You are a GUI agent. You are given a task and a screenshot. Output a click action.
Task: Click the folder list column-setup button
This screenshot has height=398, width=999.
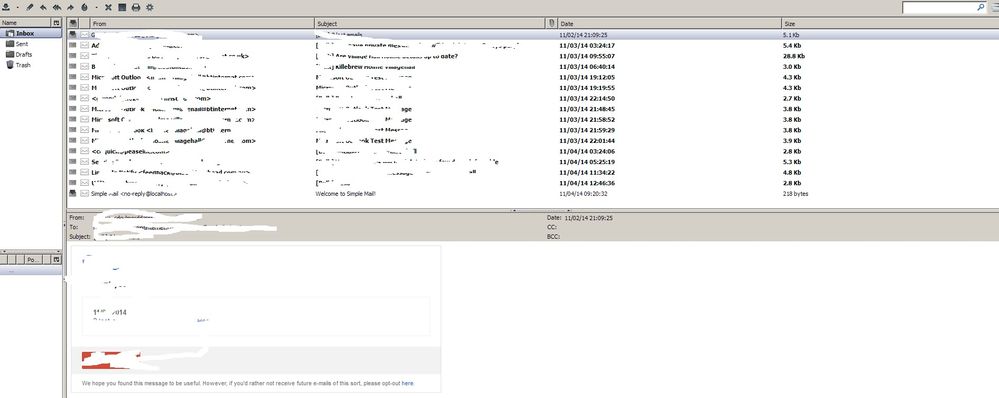pyautogui.click(x=57, y=23)
